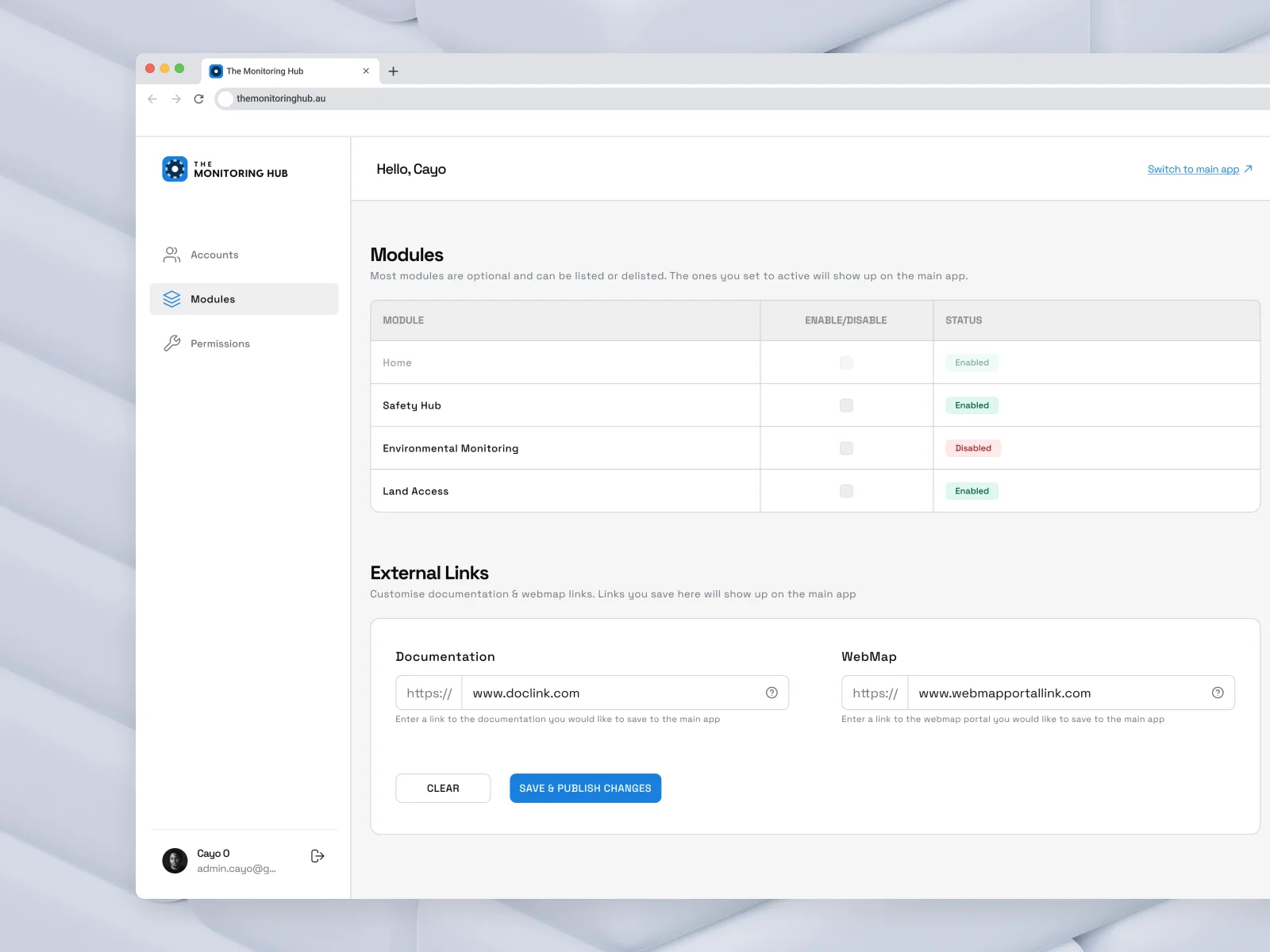This screenshot has width=1270, height=952.
Task: Click the Disabled status badge
Action: 973,448
